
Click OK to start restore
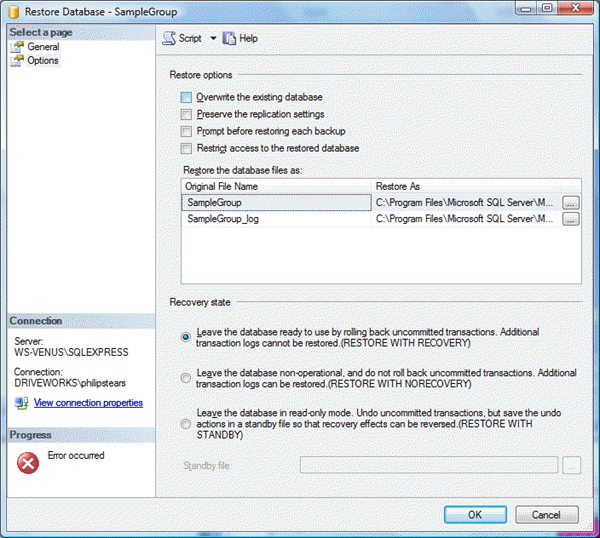tap(475, 514)
